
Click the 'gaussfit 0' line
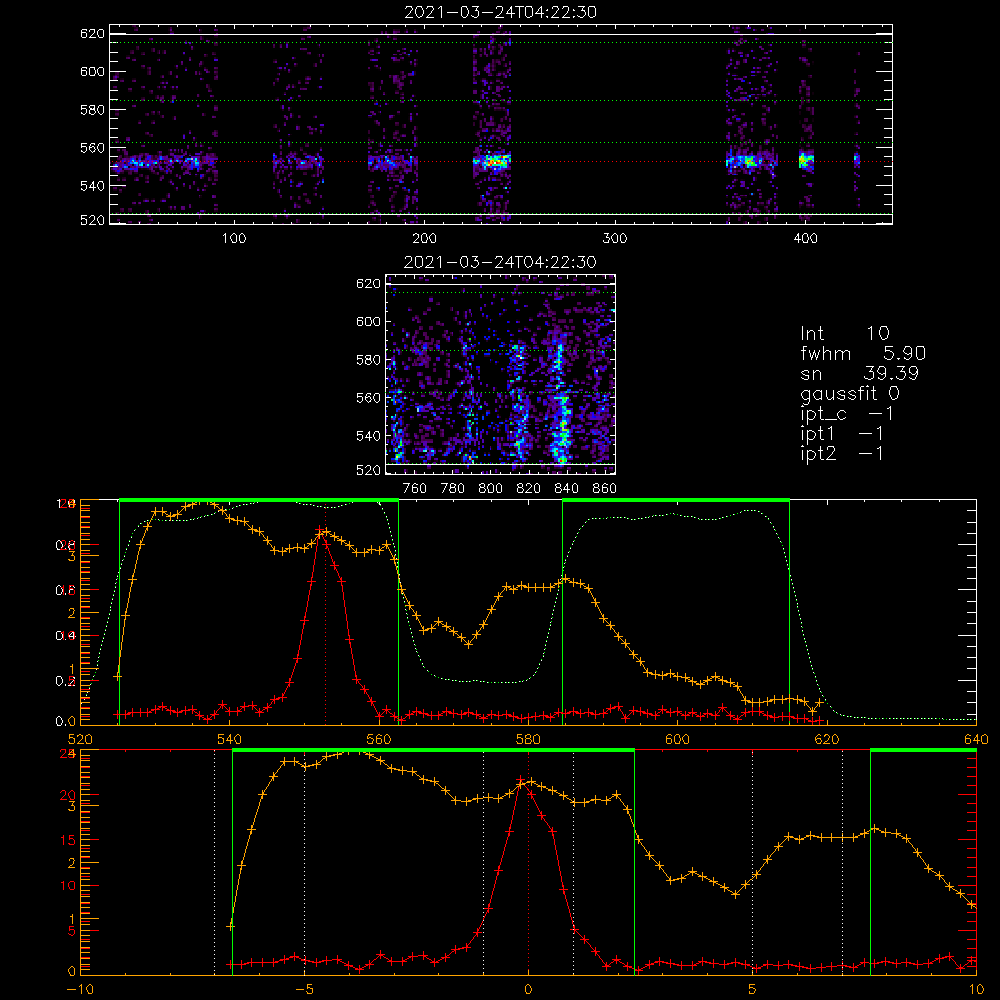point(849,394)
